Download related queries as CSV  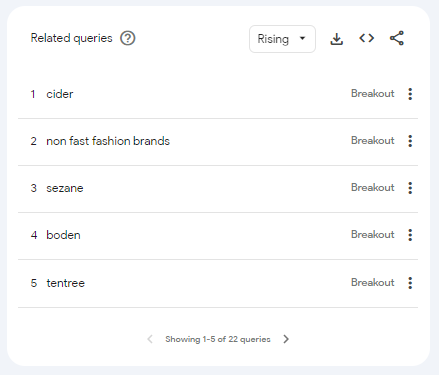337,39
